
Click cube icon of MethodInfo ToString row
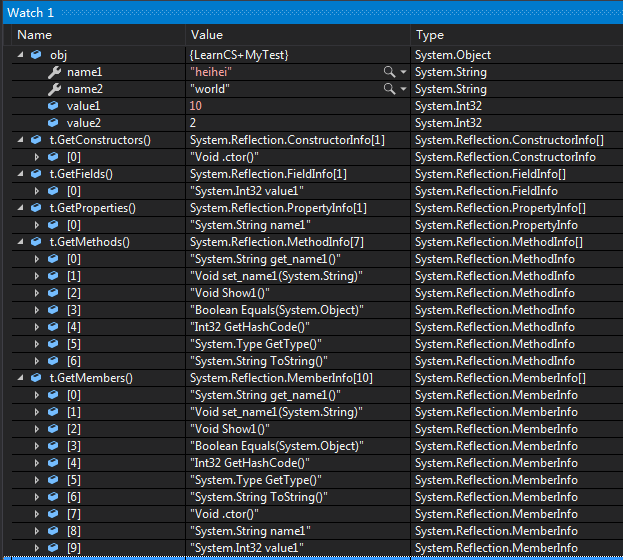pos(53,360)
